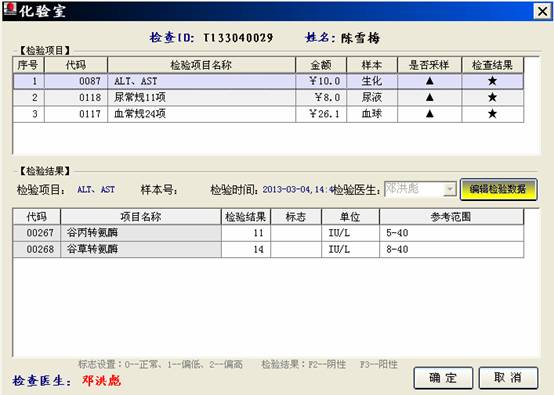Screen dimensions: 554x395
Task: Click the triangle sampling mark for 尿常规11项
Action: pyautogui.click(x=430, y=97)
